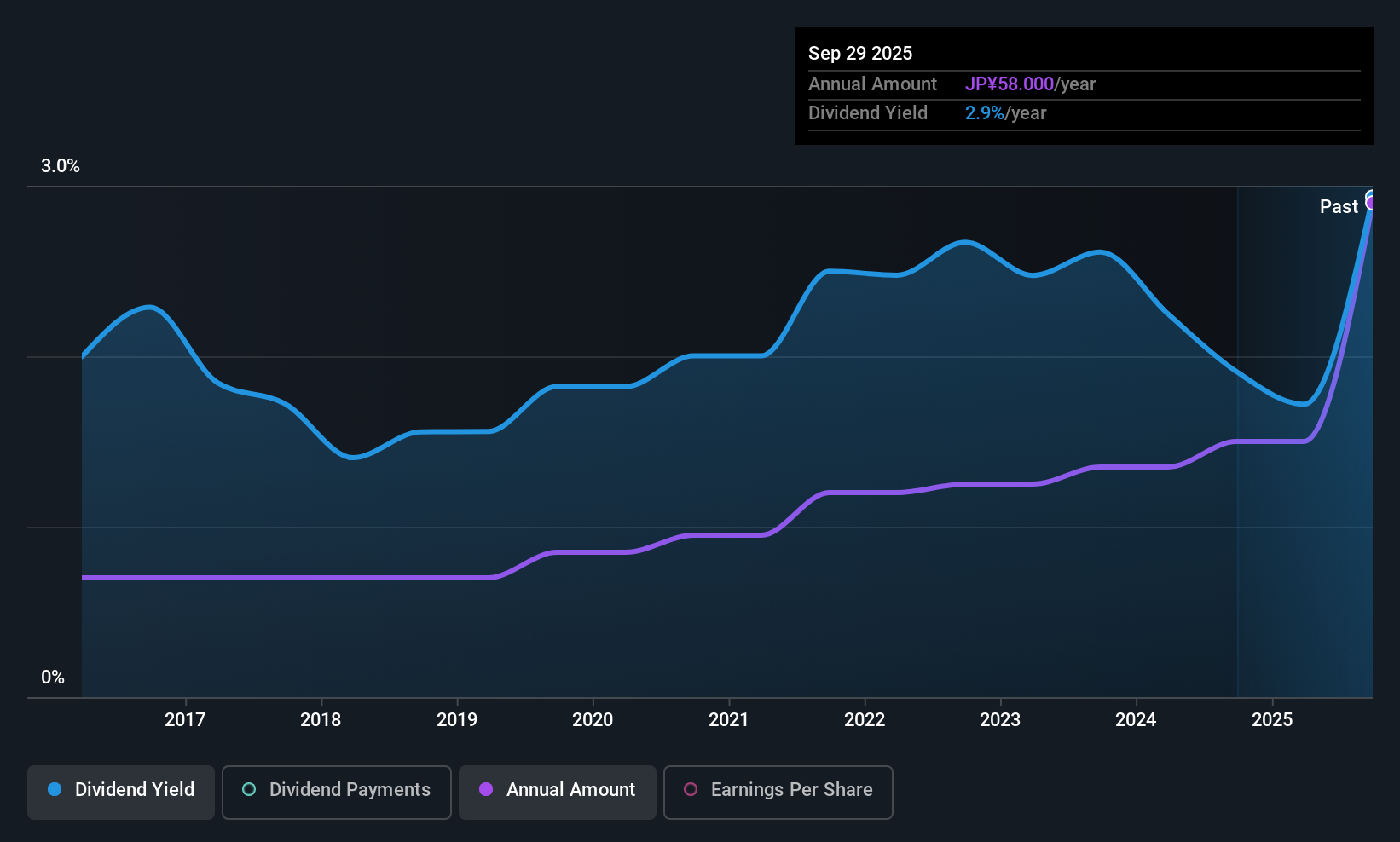Click the purple Annual Amount legend dot
This screenshot has width=1400, height=842.
[x=486, y=789]
